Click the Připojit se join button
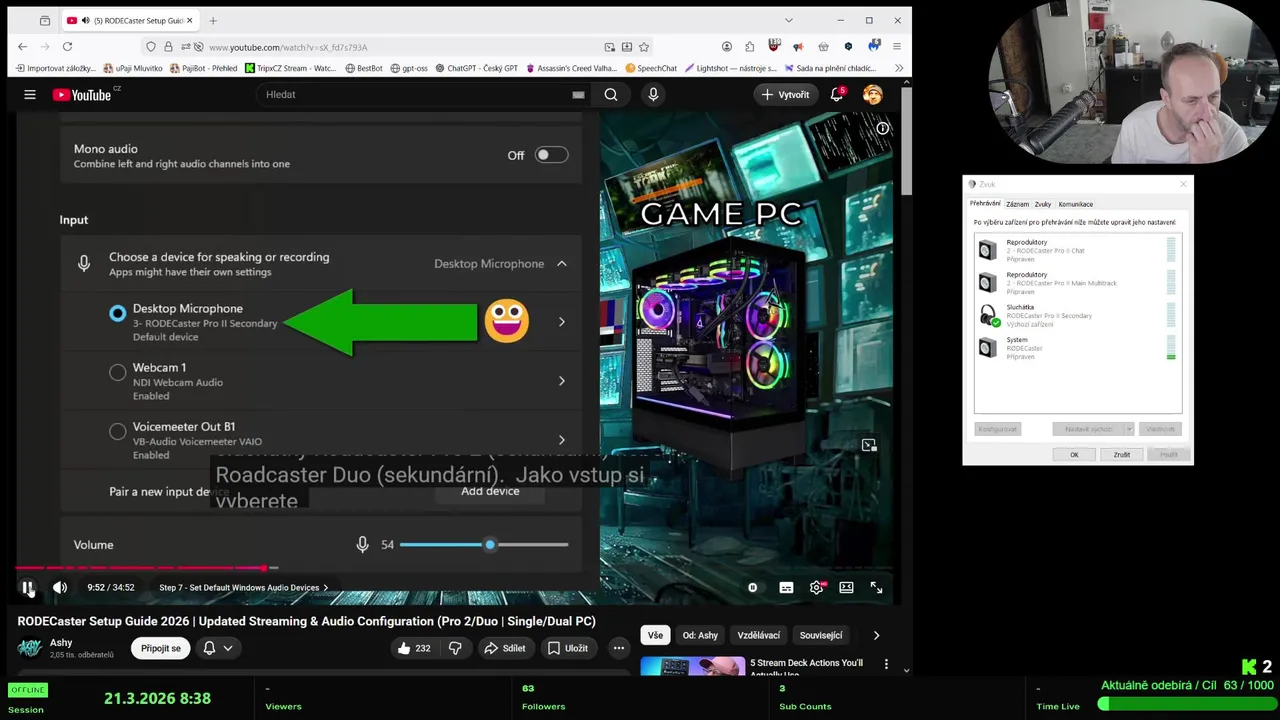The image size is (1280, 720). [x=161, y=648]
